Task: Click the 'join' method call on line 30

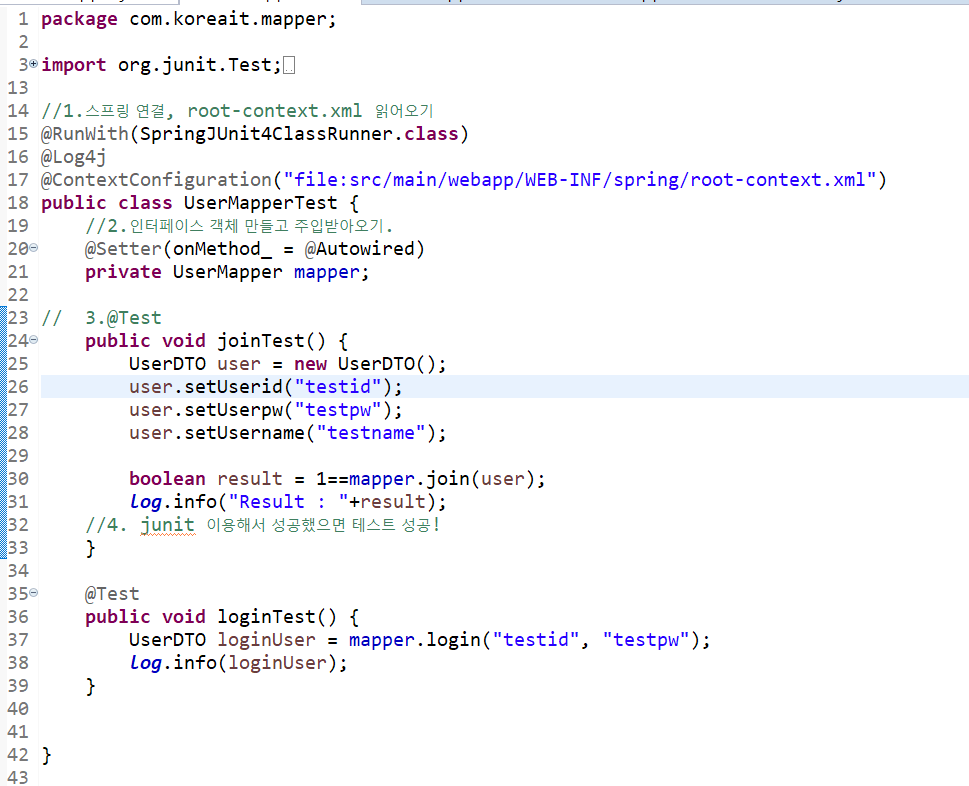Action: tap(447, 479)
